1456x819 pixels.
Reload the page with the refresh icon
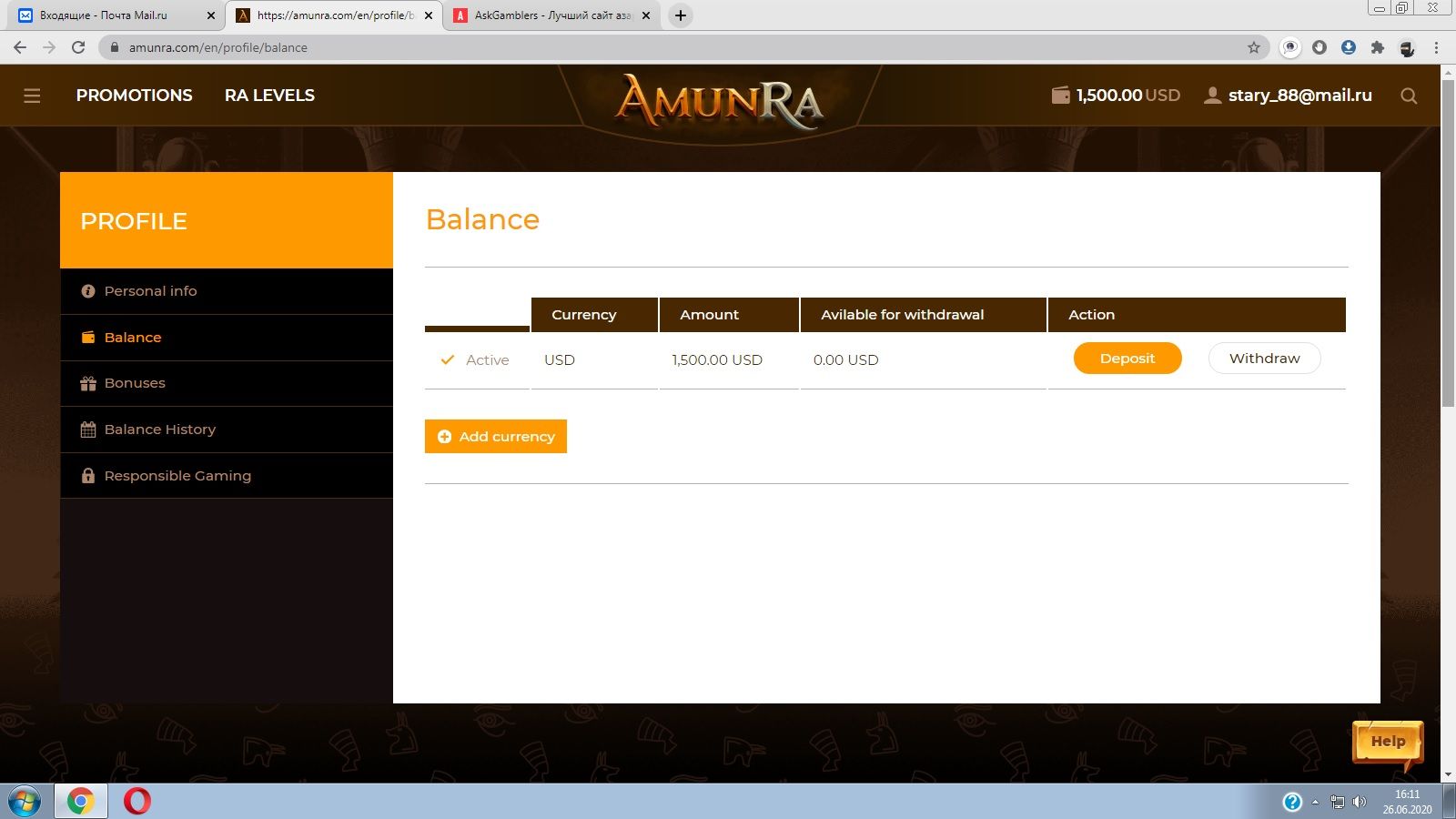pos(78,47)
